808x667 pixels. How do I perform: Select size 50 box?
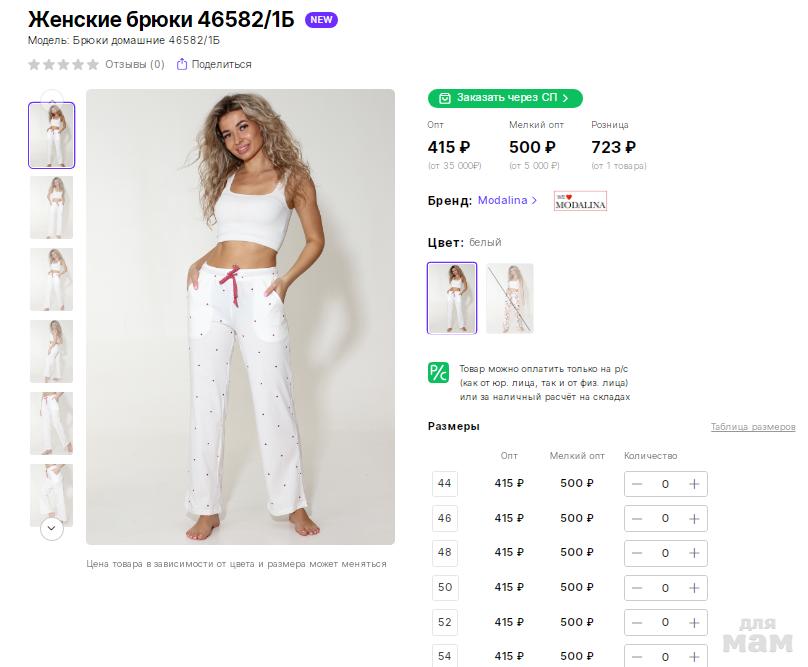coord(445,587)
